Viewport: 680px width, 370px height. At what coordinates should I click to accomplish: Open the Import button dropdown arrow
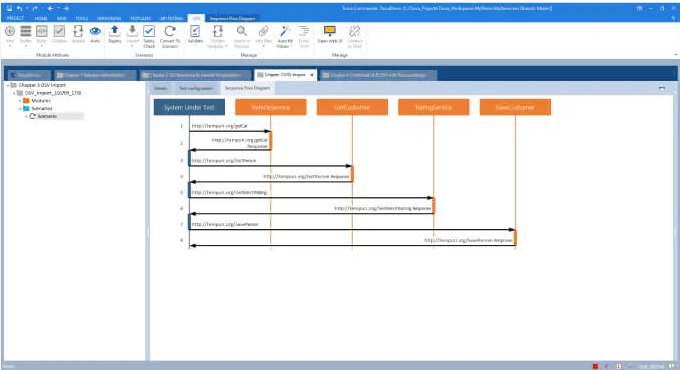[x=132, y=46]
